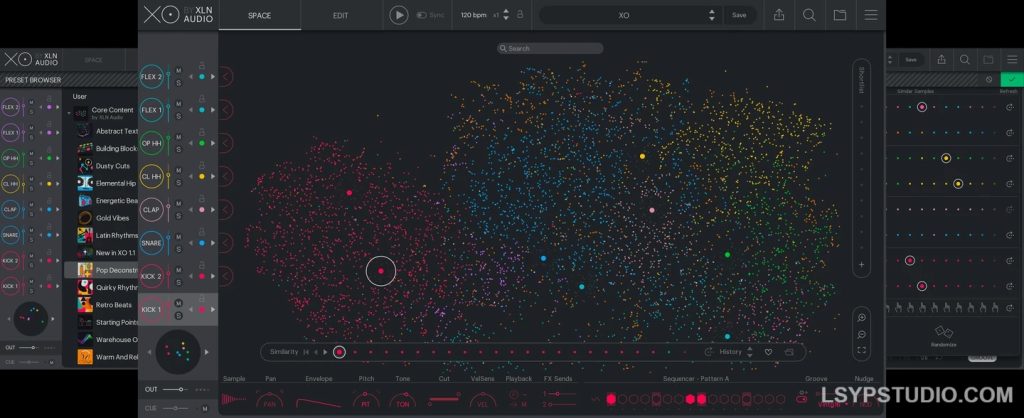Select the SNARE channel circle

coord(152,243)
